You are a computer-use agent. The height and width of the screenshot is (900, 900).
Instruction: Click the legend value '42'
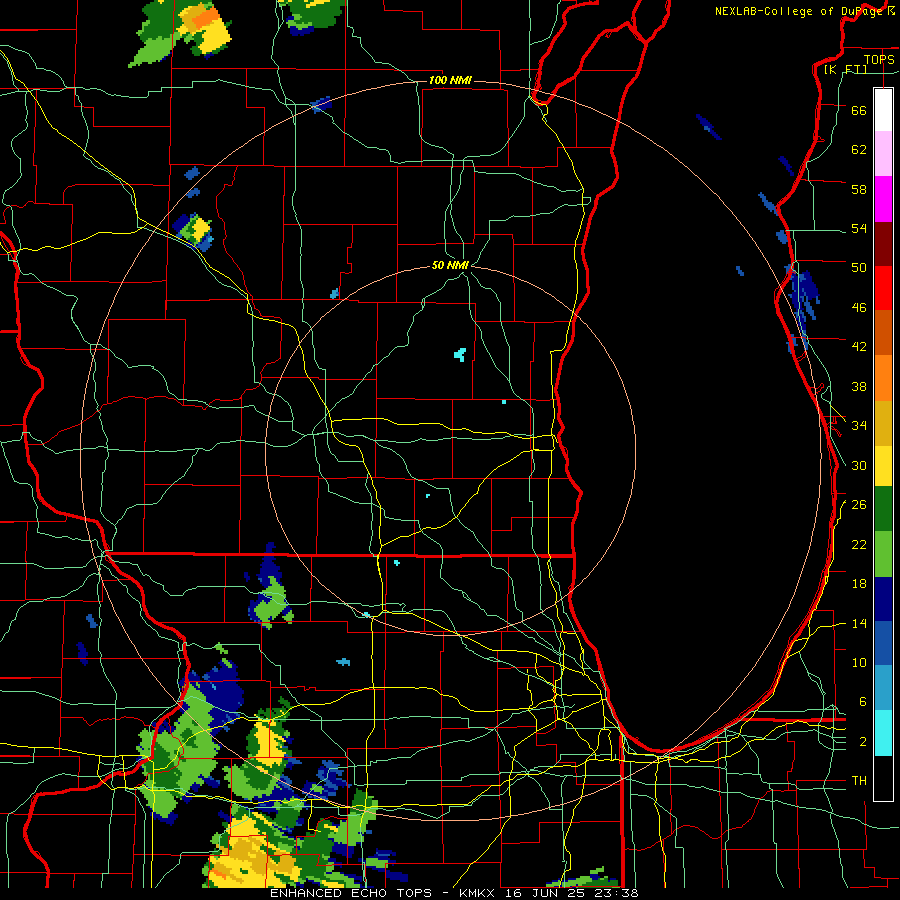pyautogui.click(x=859, y=346)
